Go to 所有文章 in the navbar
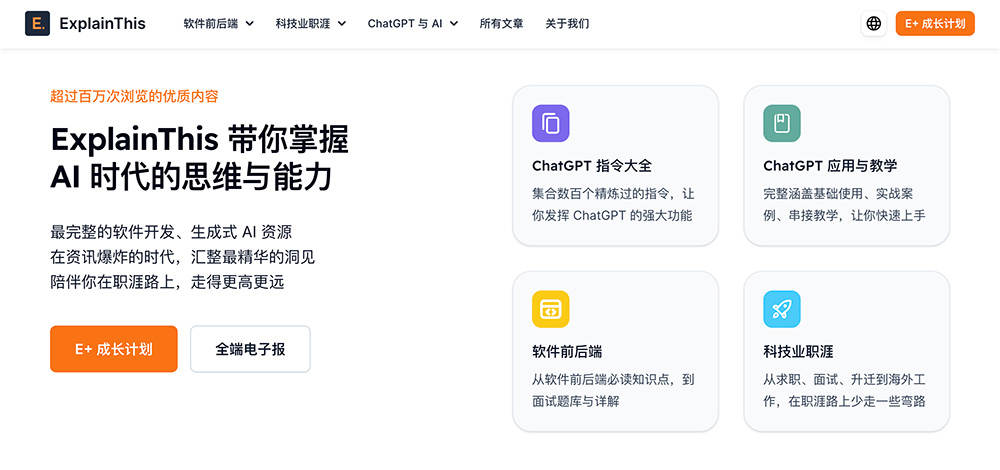This screenshot has height=470, width=1000. click(x=501, y=24)
